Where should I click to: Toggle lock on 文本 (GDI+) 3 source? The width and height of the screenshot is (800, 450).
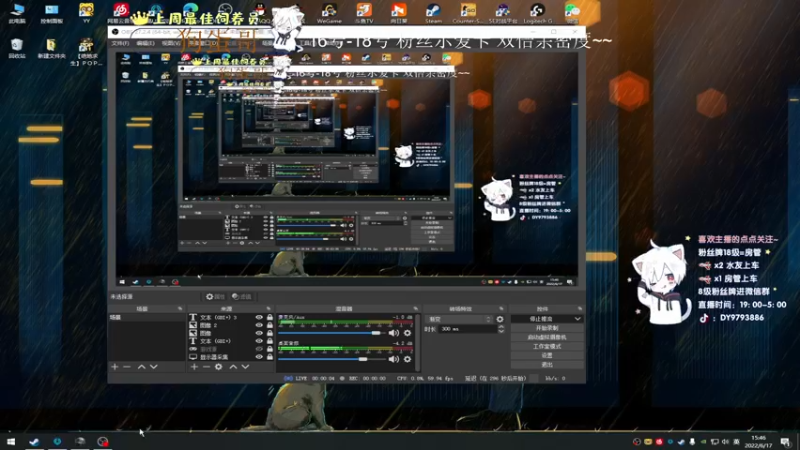(x=270, y=317)
